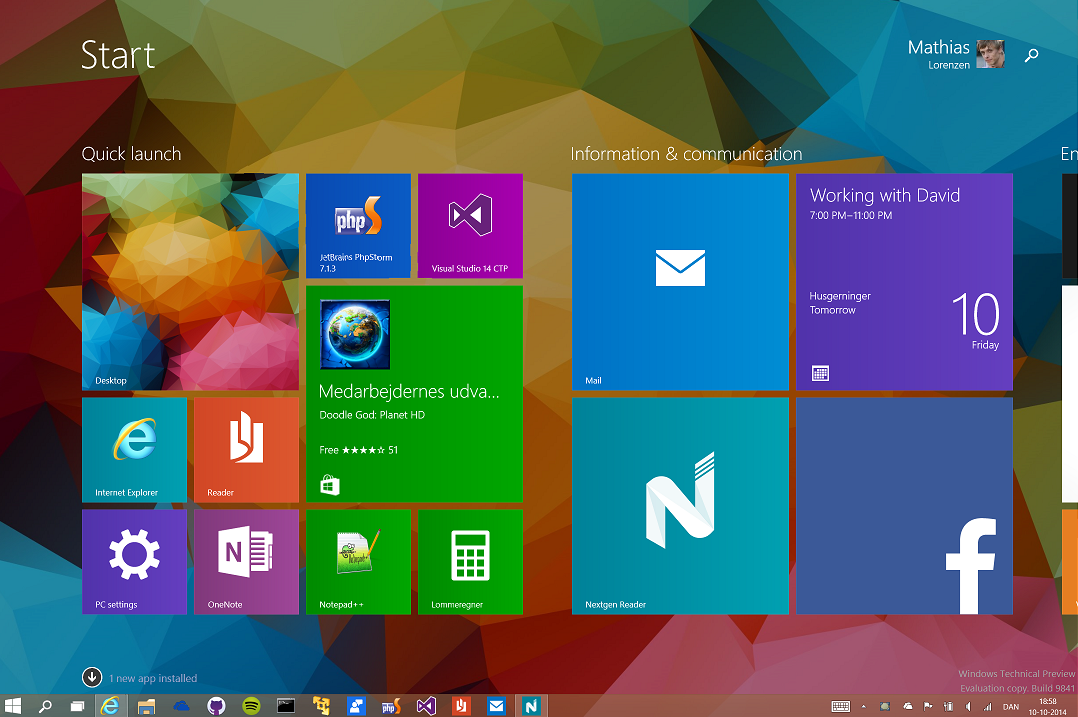Screen dimensions: 1078x717
Task: Open the Reader app tile
Action: coord(246,449)
